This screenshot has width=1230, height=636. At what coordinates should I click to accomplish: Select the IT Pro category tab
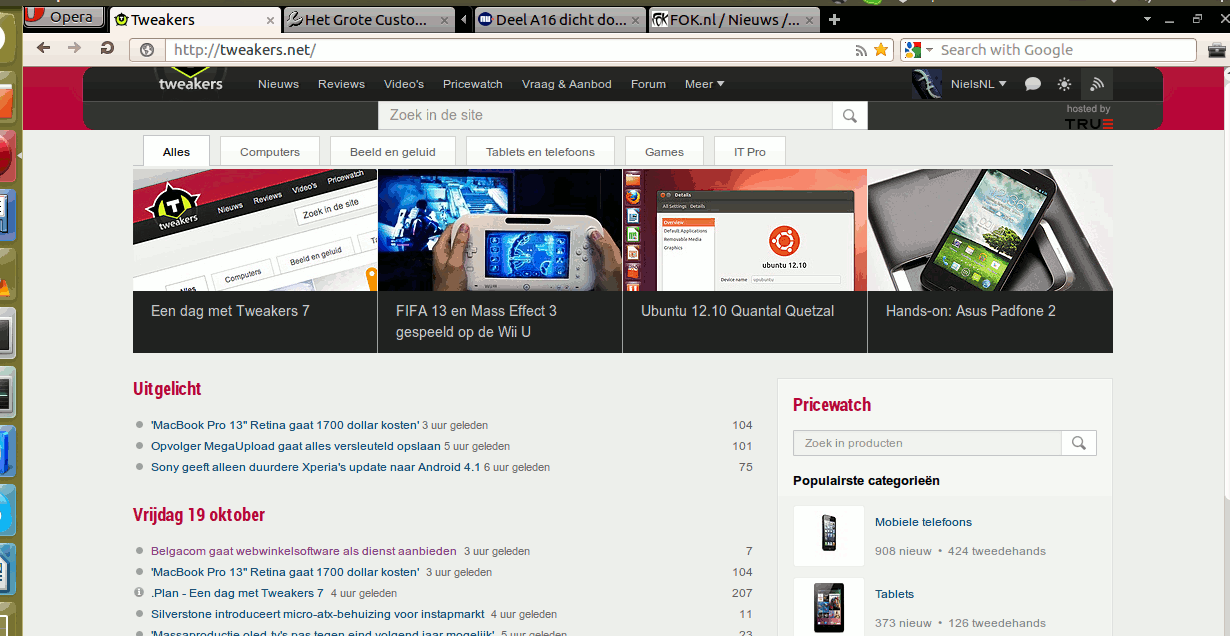pos(750,152)
